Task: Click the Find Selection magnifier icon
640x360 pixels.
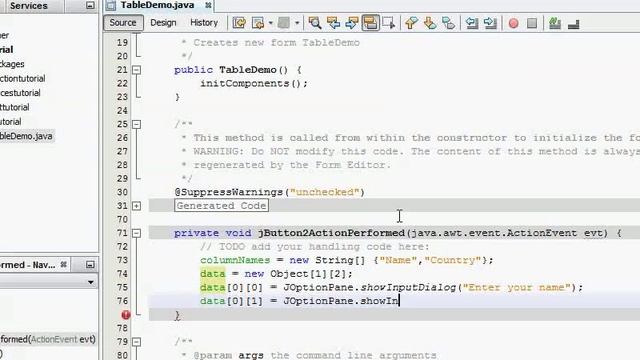Action: pyautogui.click(x=315, y=23)
